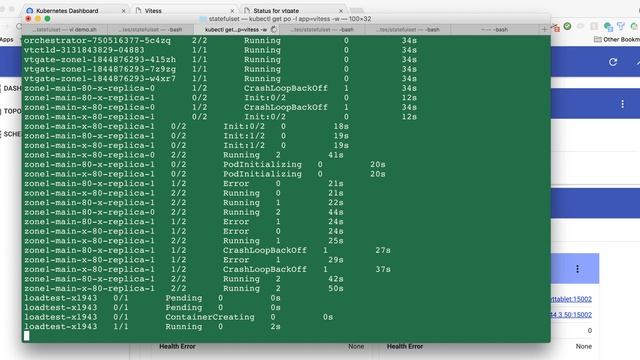Click the 'ContainerCreating' status for loadtest-x1943
The height and width of the screenshot is (360, 640).
coord(210,317)
